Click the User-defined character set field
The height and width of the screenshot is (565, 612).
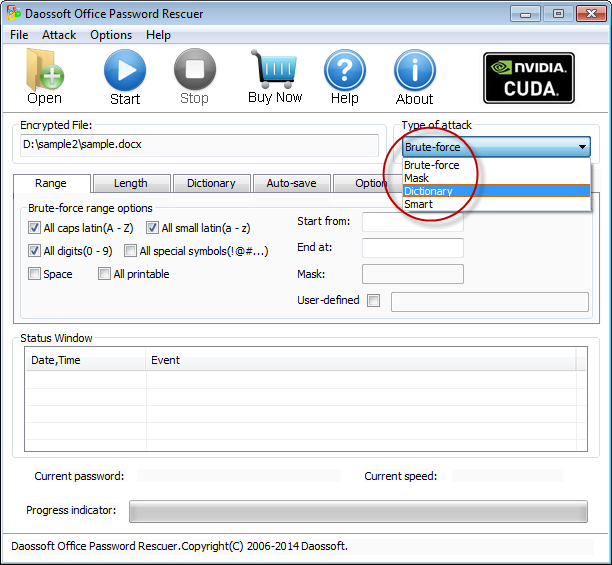point(490,302)
